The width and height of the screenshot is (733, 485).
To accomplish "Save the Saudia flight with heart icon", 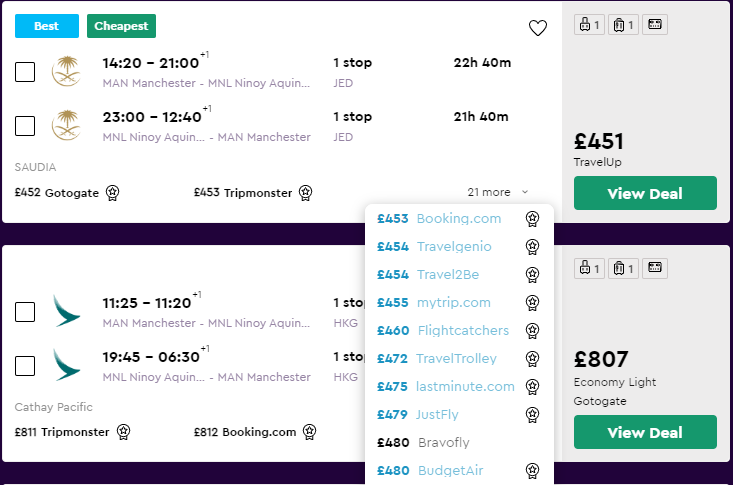I will (538, 28).
